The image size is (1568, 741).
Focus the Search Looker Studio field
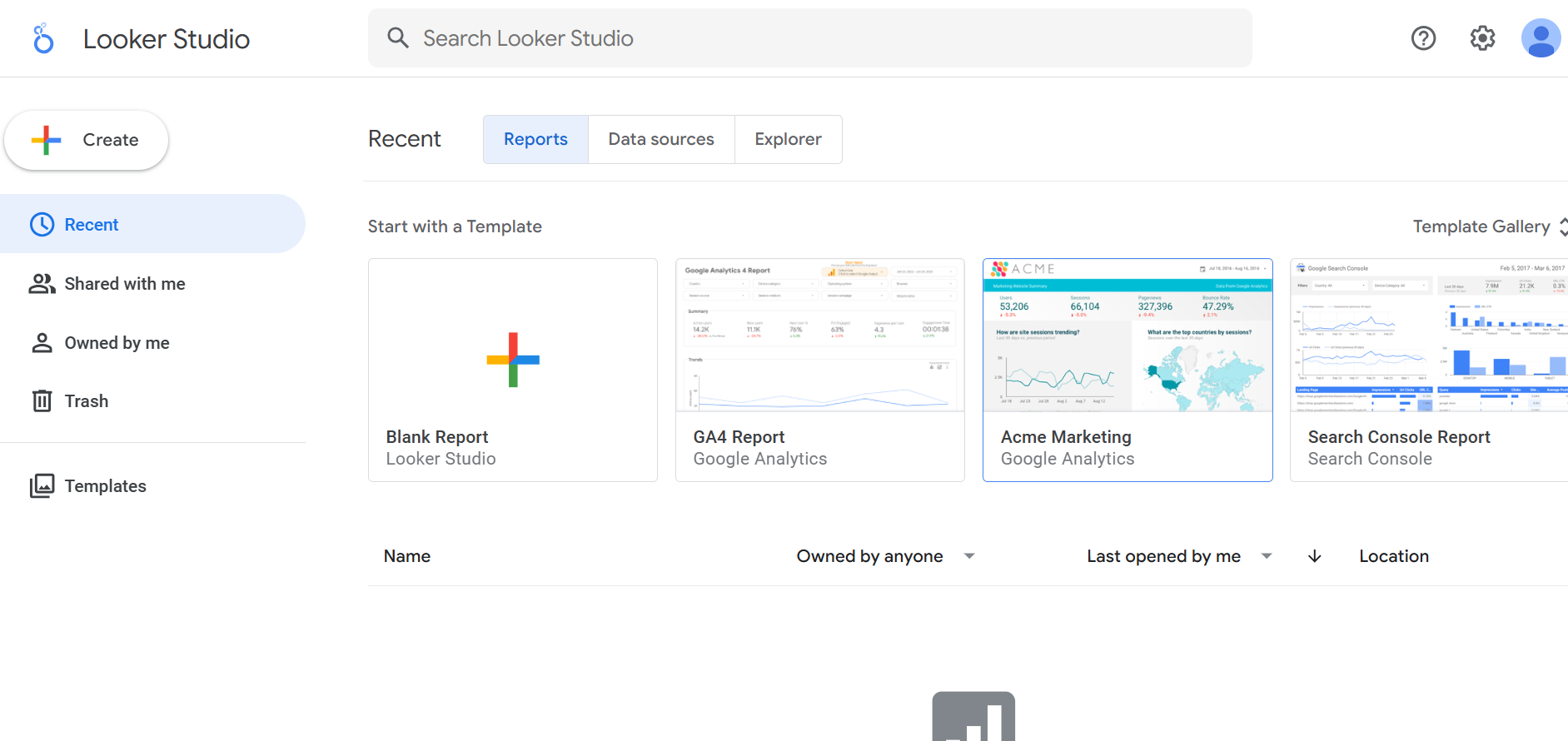tap(810, 38)
